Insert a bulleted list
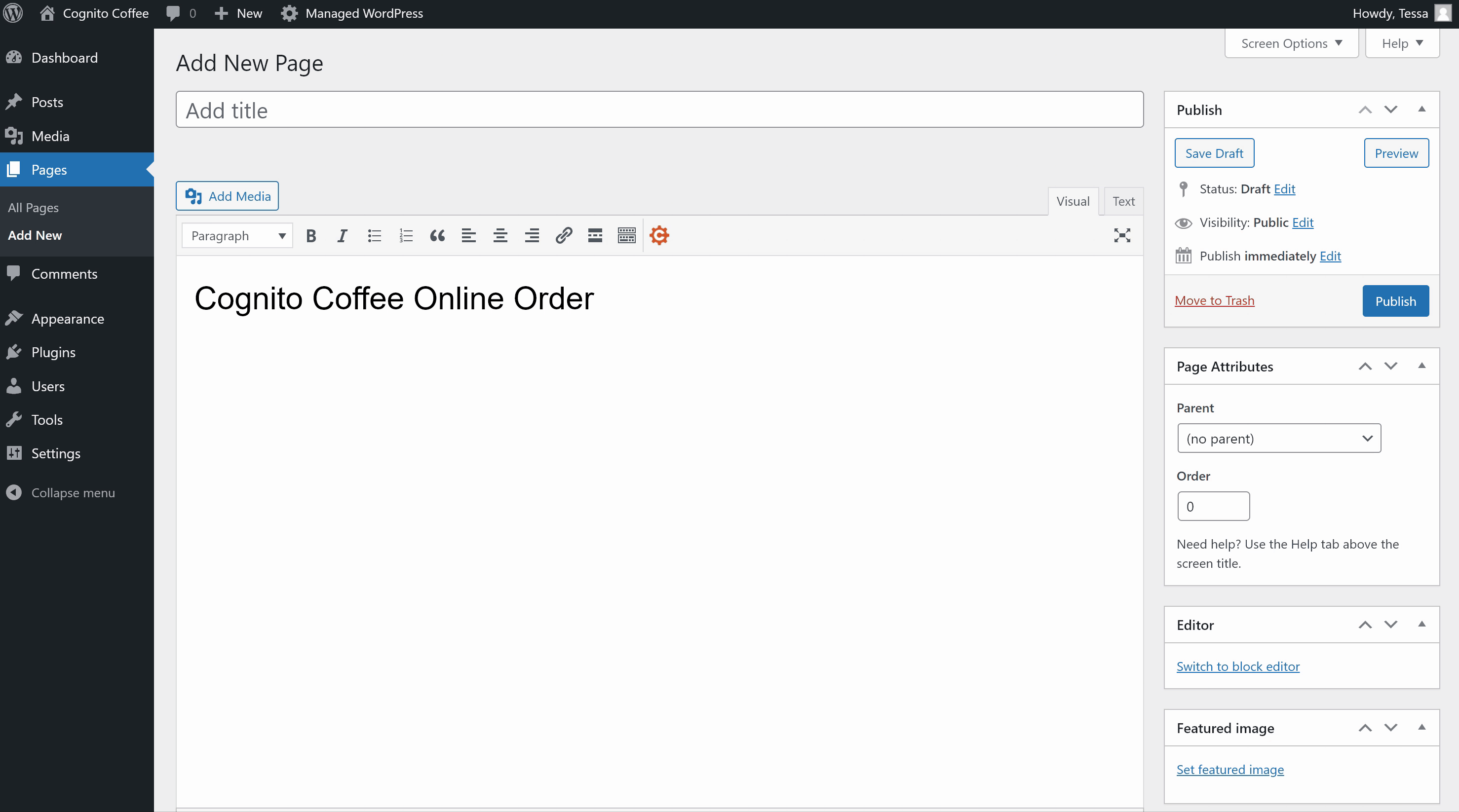This screenshot has height=812, width=1459. point(375,236)
